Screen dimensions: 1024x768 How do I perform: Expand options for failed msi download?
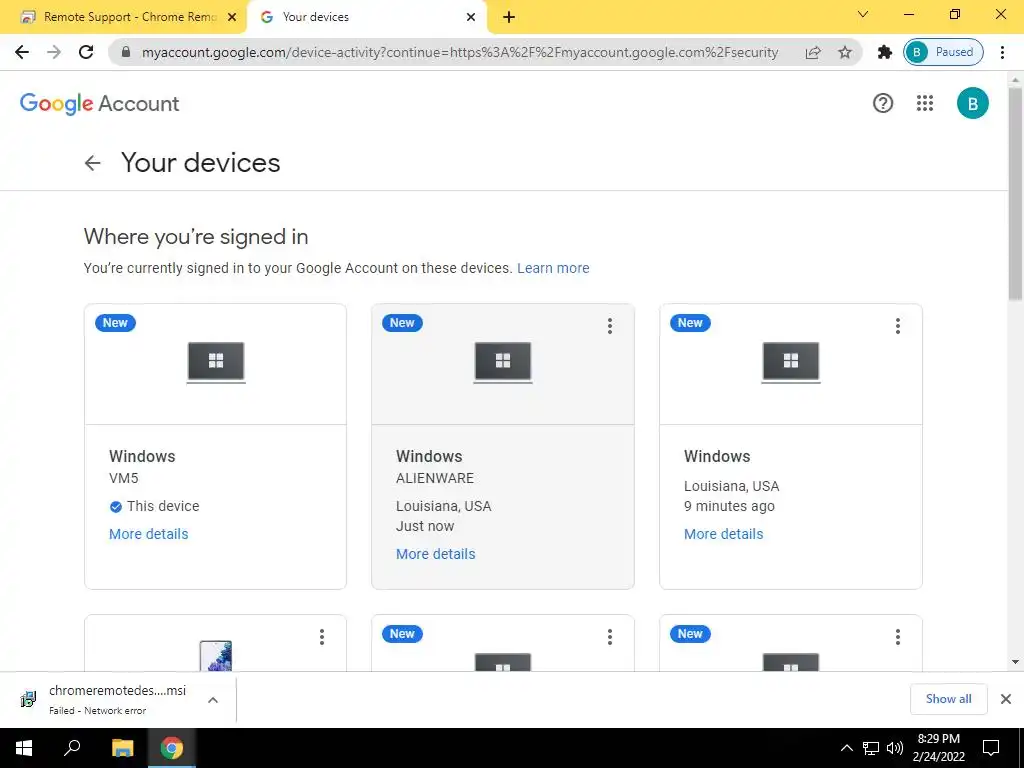(213, 700)
